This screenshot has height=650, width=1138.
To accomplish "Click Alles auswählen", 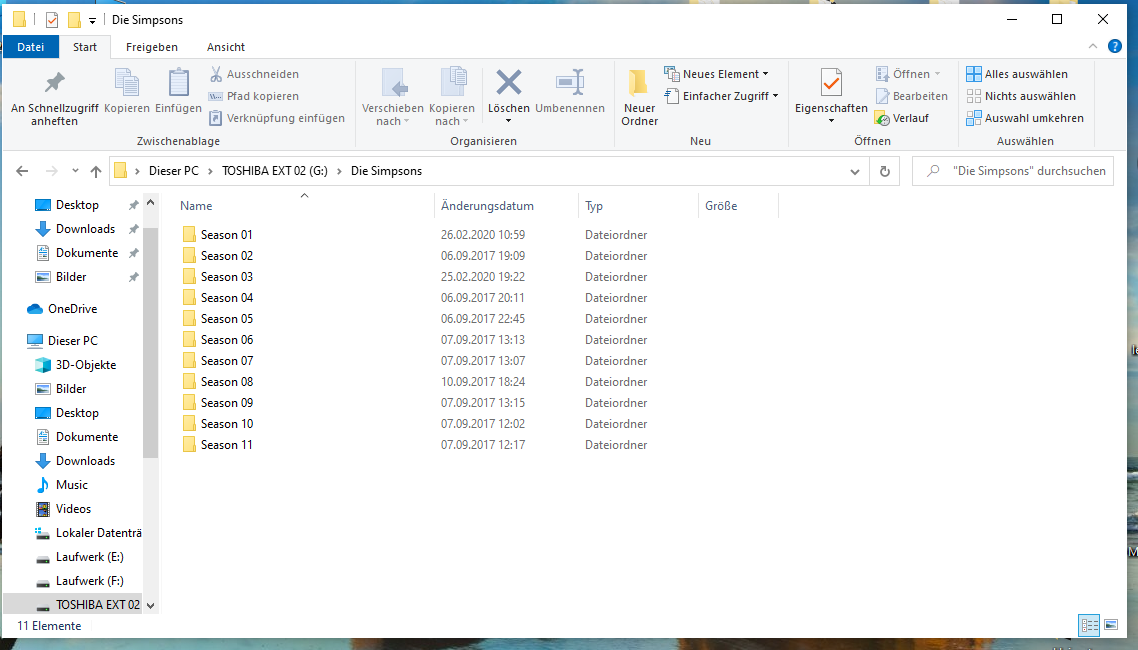I will tap(1017, 74).
